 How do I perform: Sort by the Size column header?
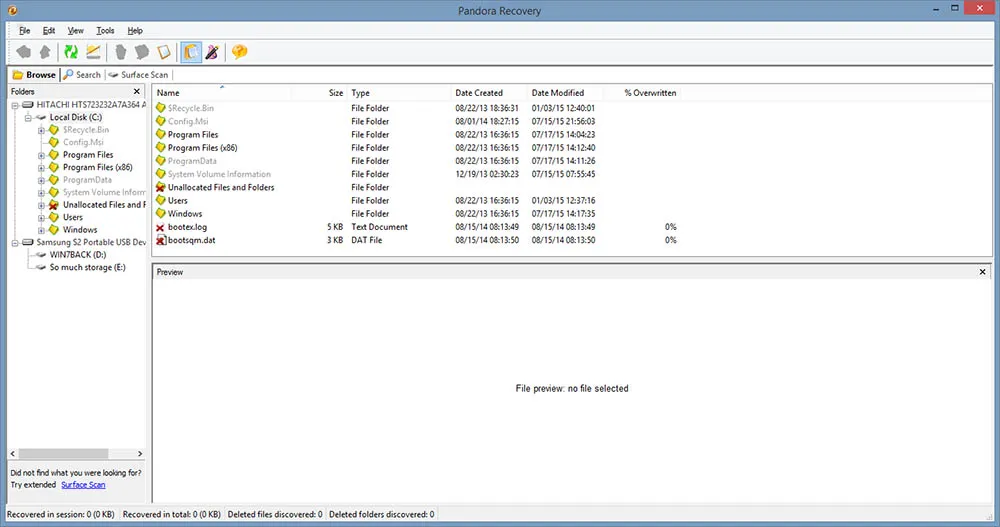tap(319, 93)
